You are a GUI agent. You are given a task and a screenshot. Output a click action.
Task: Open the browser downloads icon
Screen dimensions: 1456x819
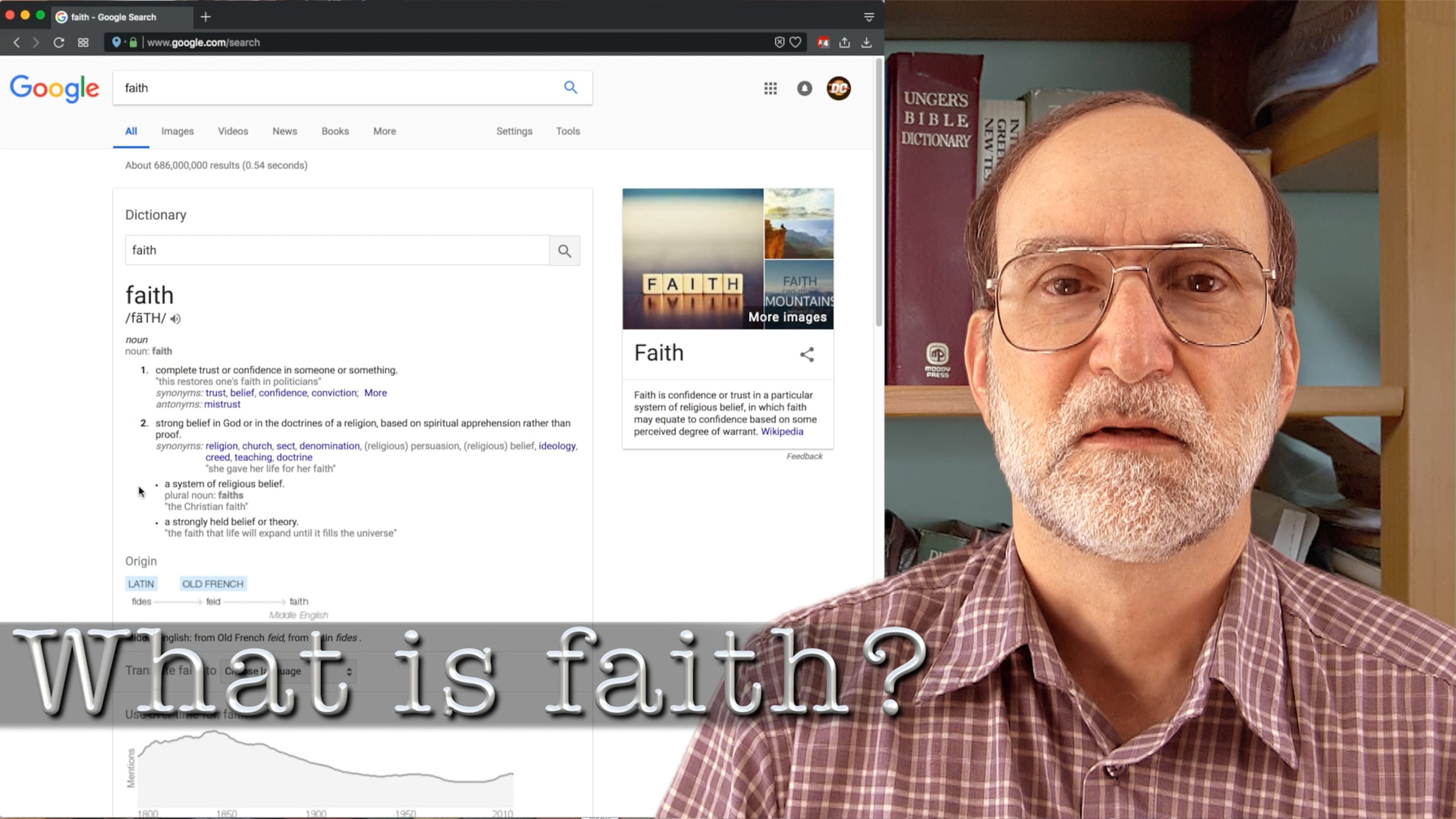pyautogui.click(x=867, y=42)
